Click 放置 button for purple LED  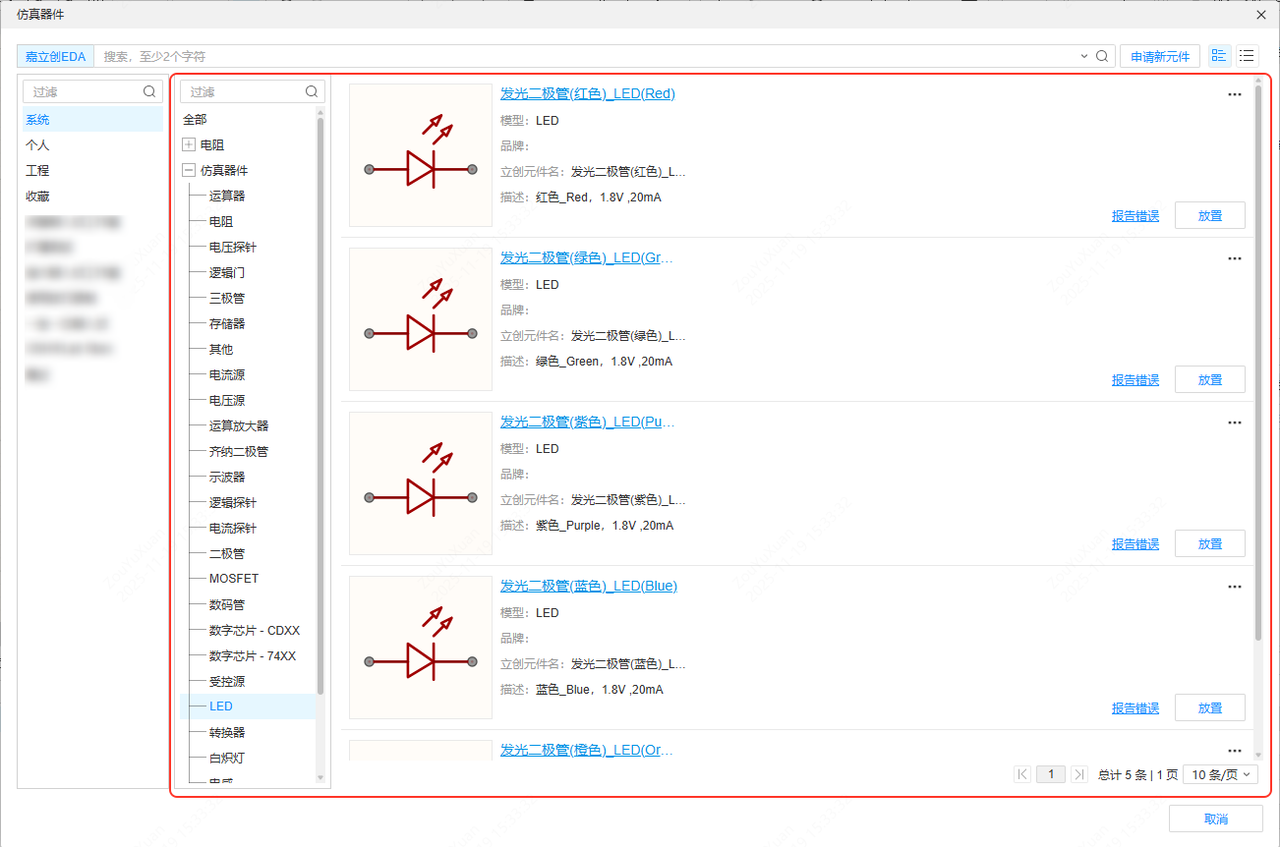(1209, 544)
